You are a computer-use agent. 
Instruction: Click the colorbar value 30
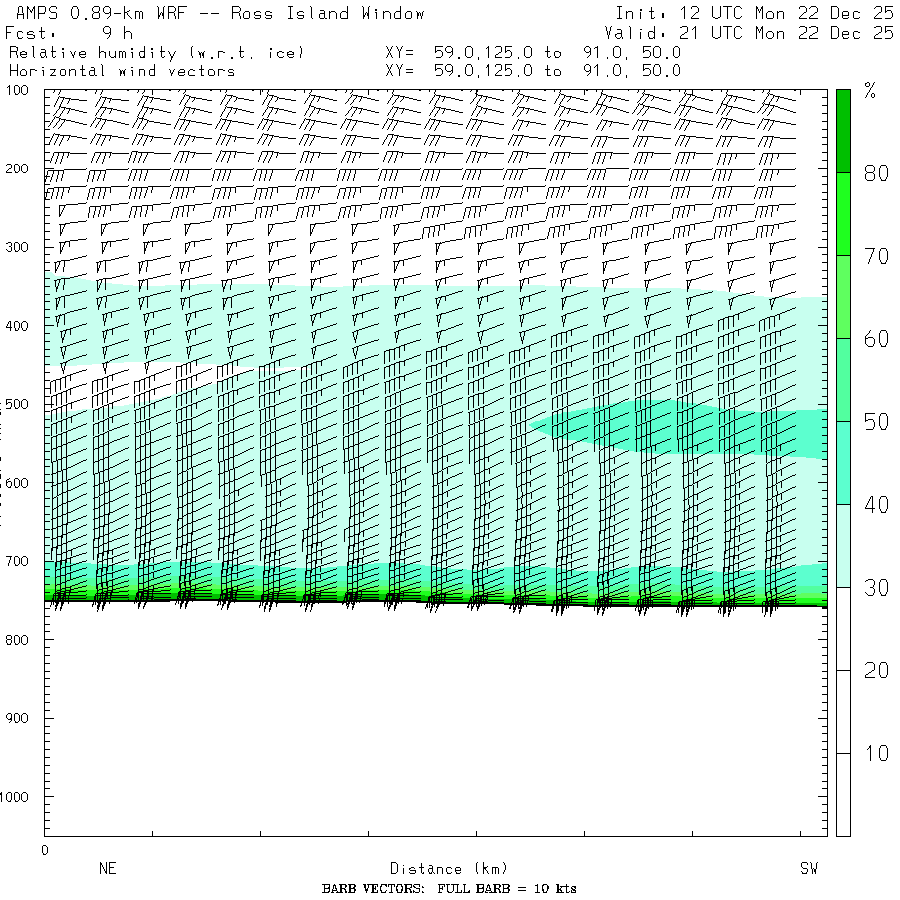tap(876, 588)
